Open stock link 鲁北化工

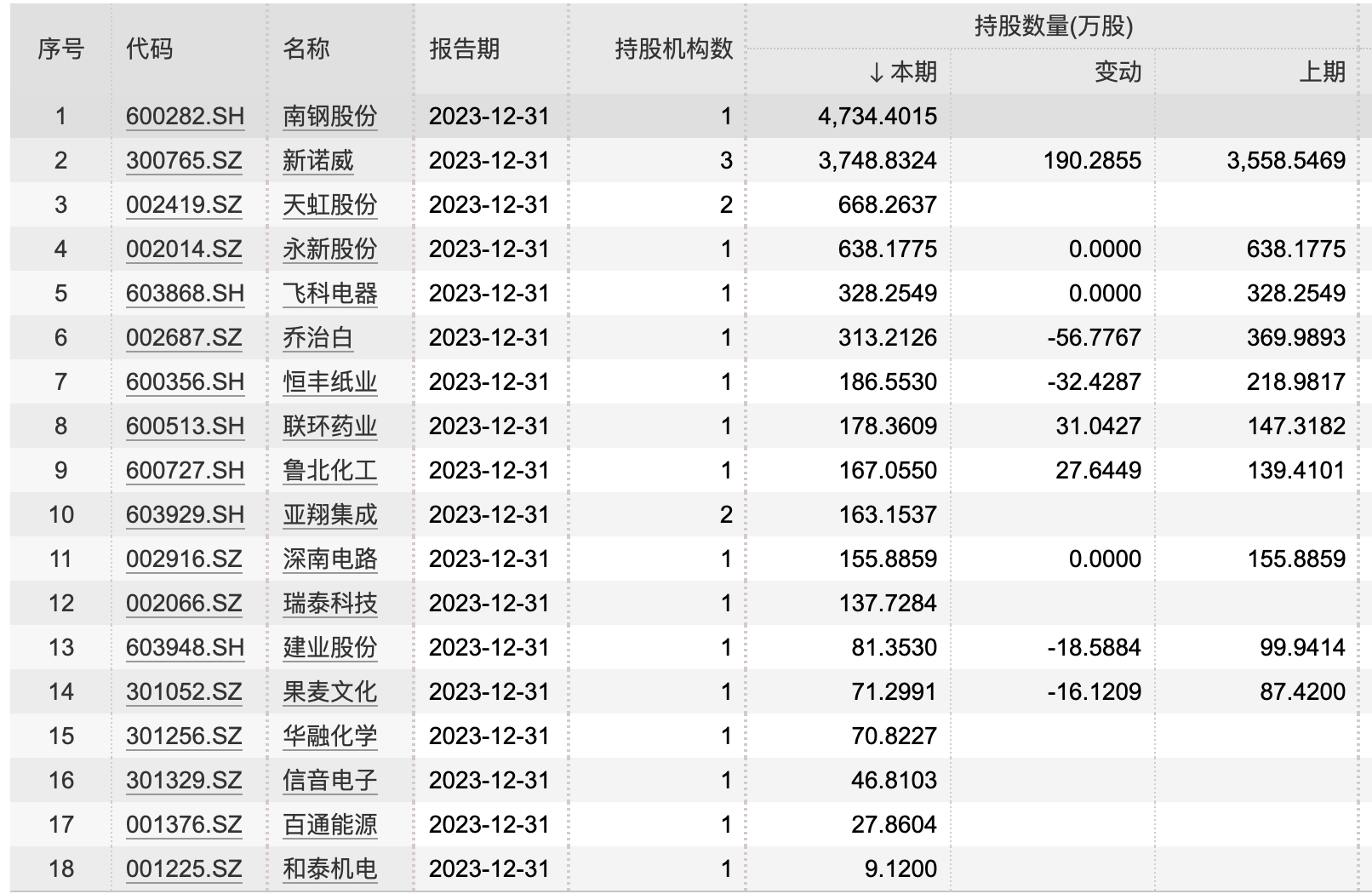coord(329,471)
